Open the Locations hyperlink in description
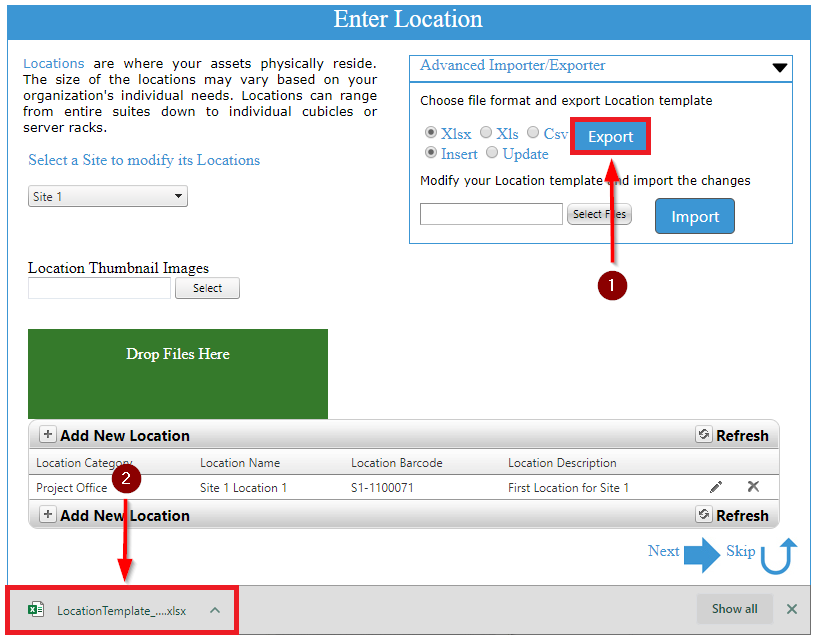This screenshot has width=817, height=641. [54, 64]
